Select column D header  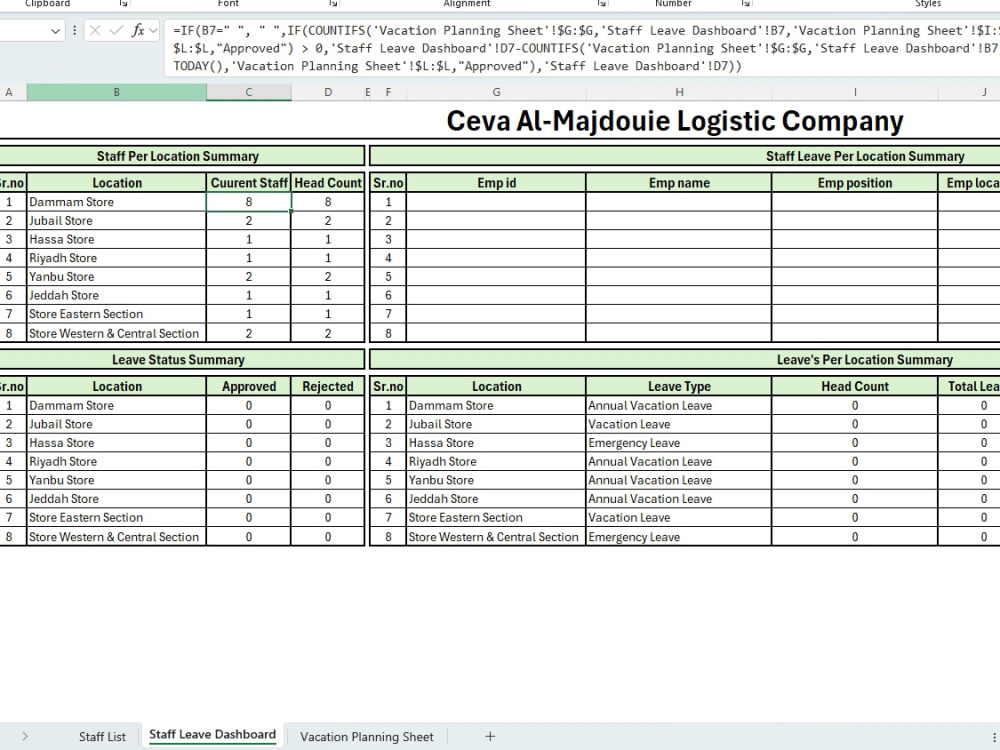pos(328,92)
